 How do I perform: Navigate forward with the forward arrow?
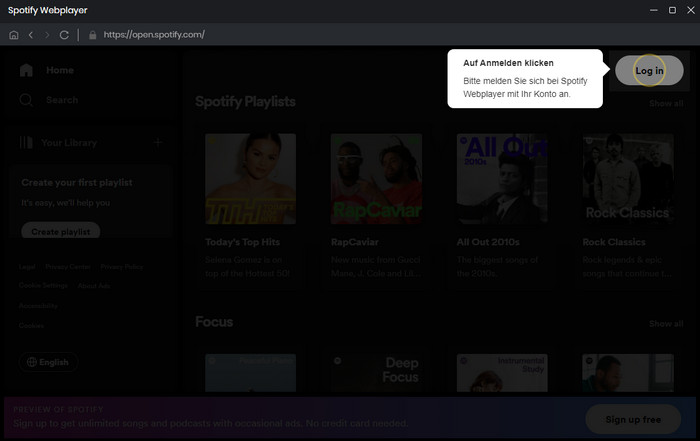[x=47, y=35]
